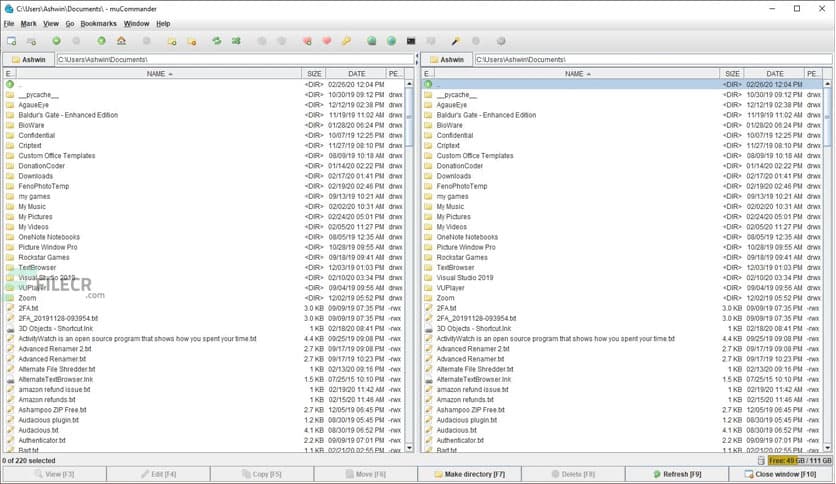This screenshot has height=484, width=836.
Task: Click the Mark group folder icon
Action: click(172, 41)
